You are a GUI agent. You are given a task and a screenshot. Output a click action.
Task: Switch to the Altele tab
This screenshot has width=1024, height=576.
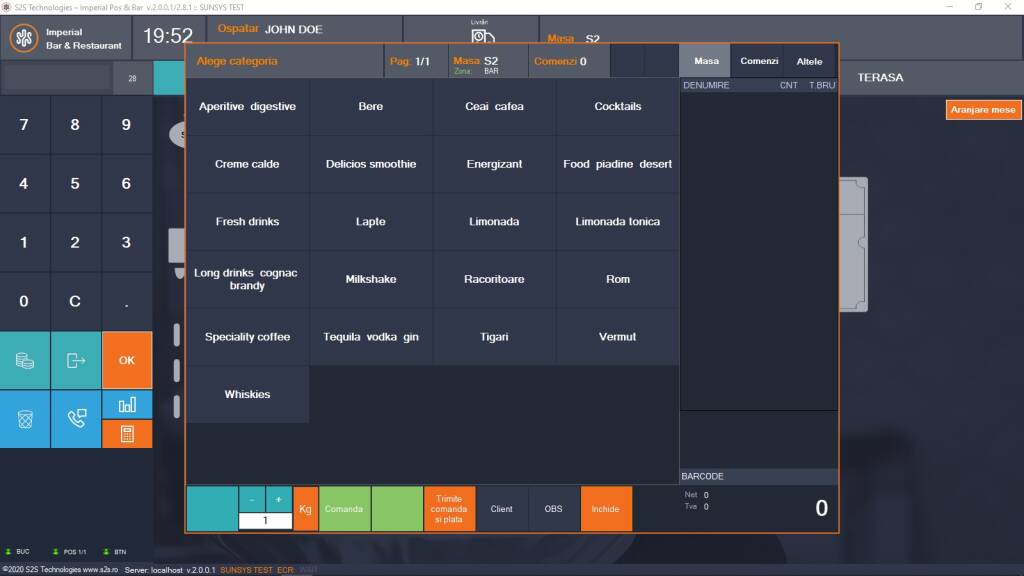[809, 61]
